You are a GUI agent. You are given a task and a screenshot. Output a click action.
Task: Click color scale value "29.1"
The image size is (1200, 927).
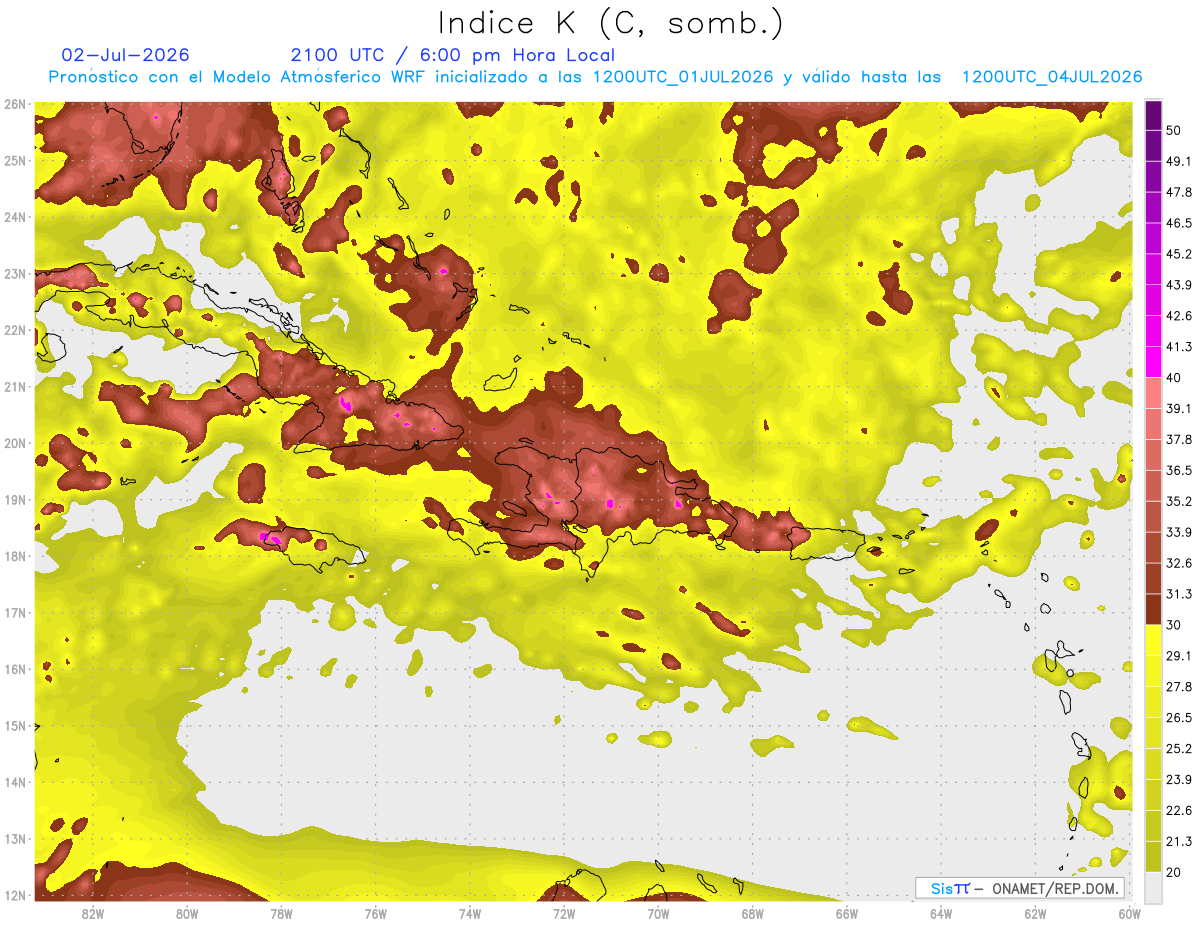(1180, 655)
